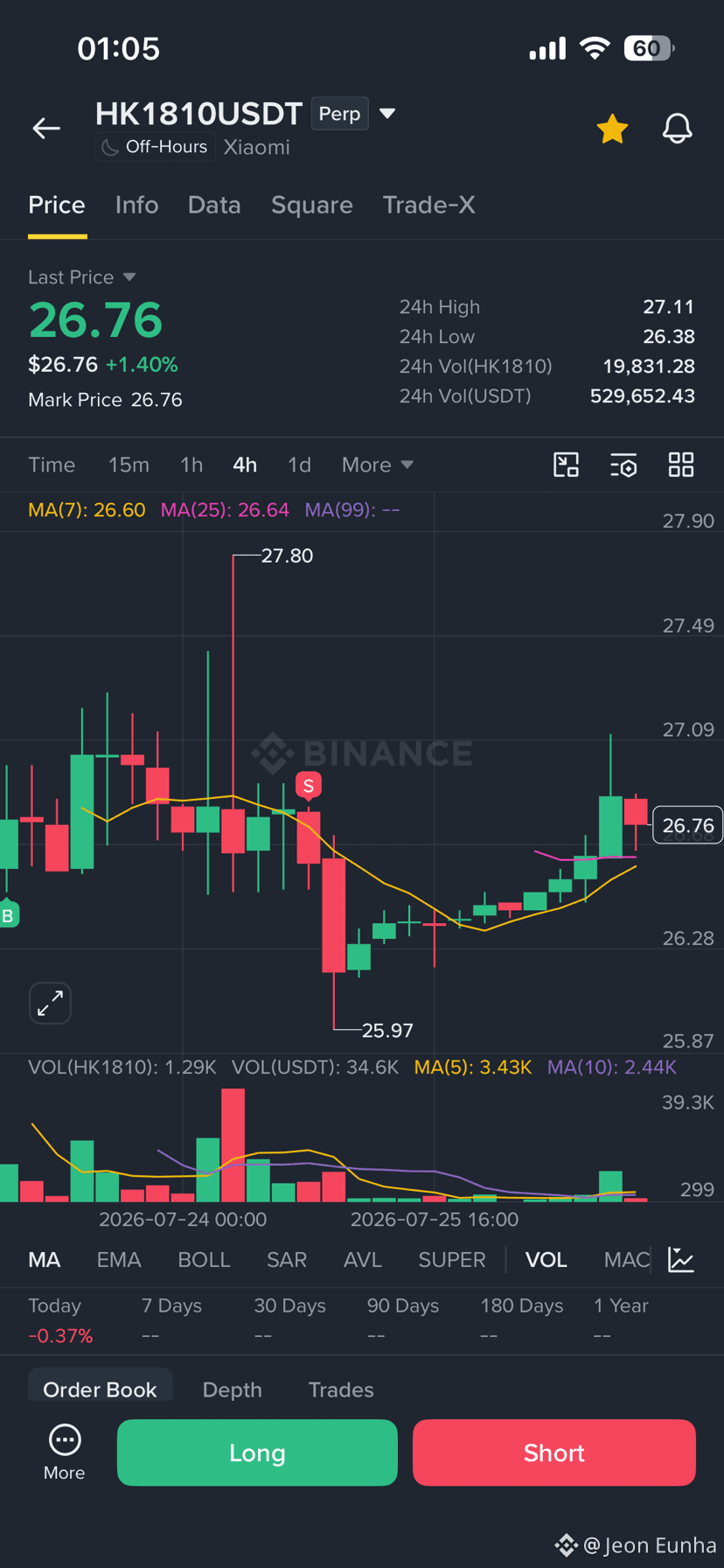724x1568 pixels.
Task: Open the Info tab
Action: coord(136,205)
